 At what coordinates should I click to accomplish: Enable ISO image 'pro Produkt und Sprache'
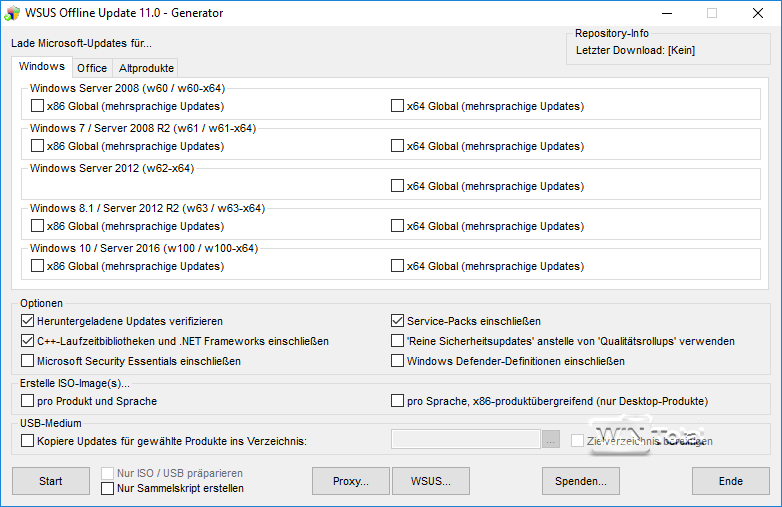coord(27,401)
